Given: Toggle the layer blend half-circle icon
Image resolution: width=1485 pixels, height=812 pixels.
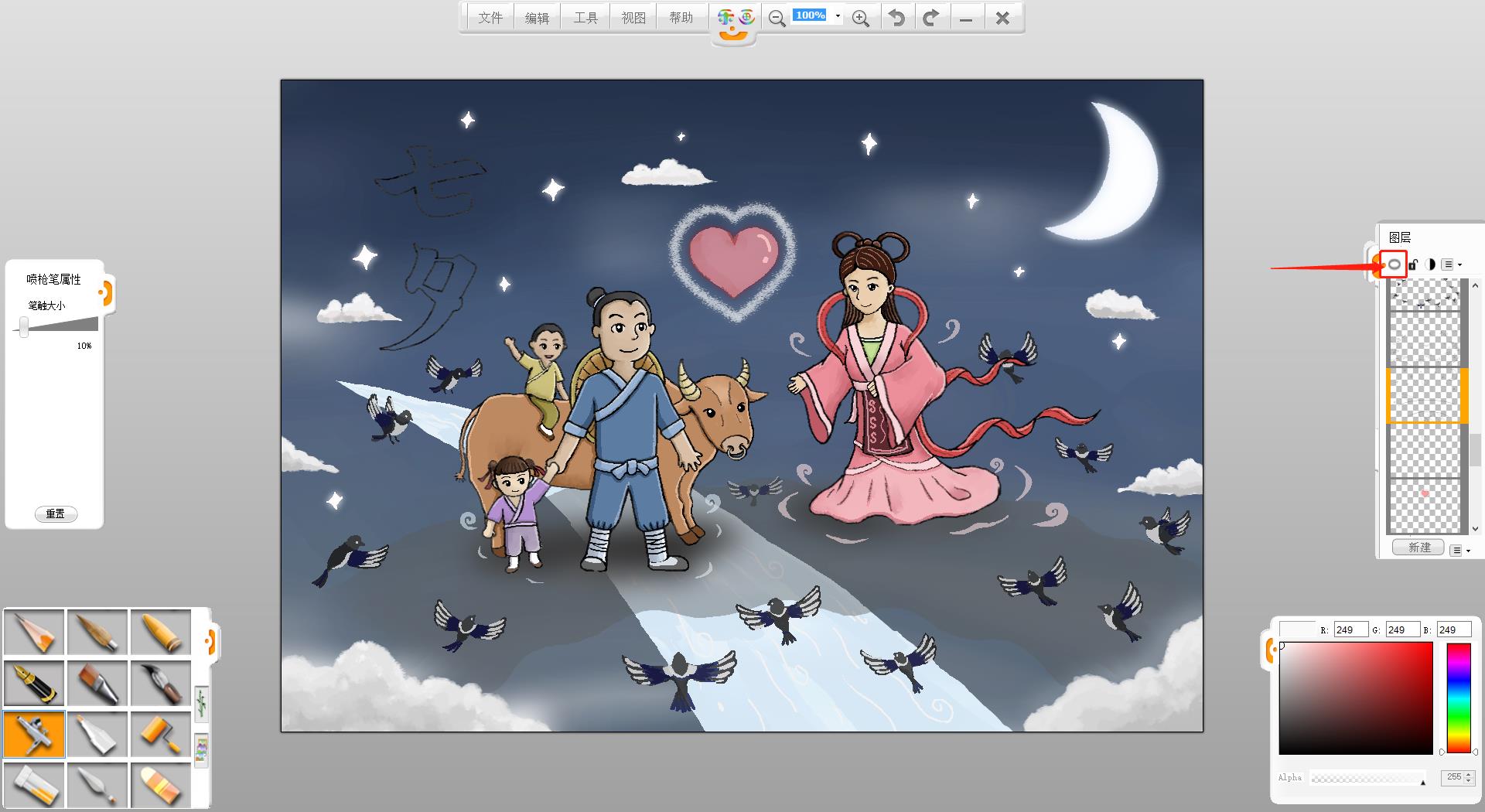Looking at the screenshot, I should pos(1430,264).
